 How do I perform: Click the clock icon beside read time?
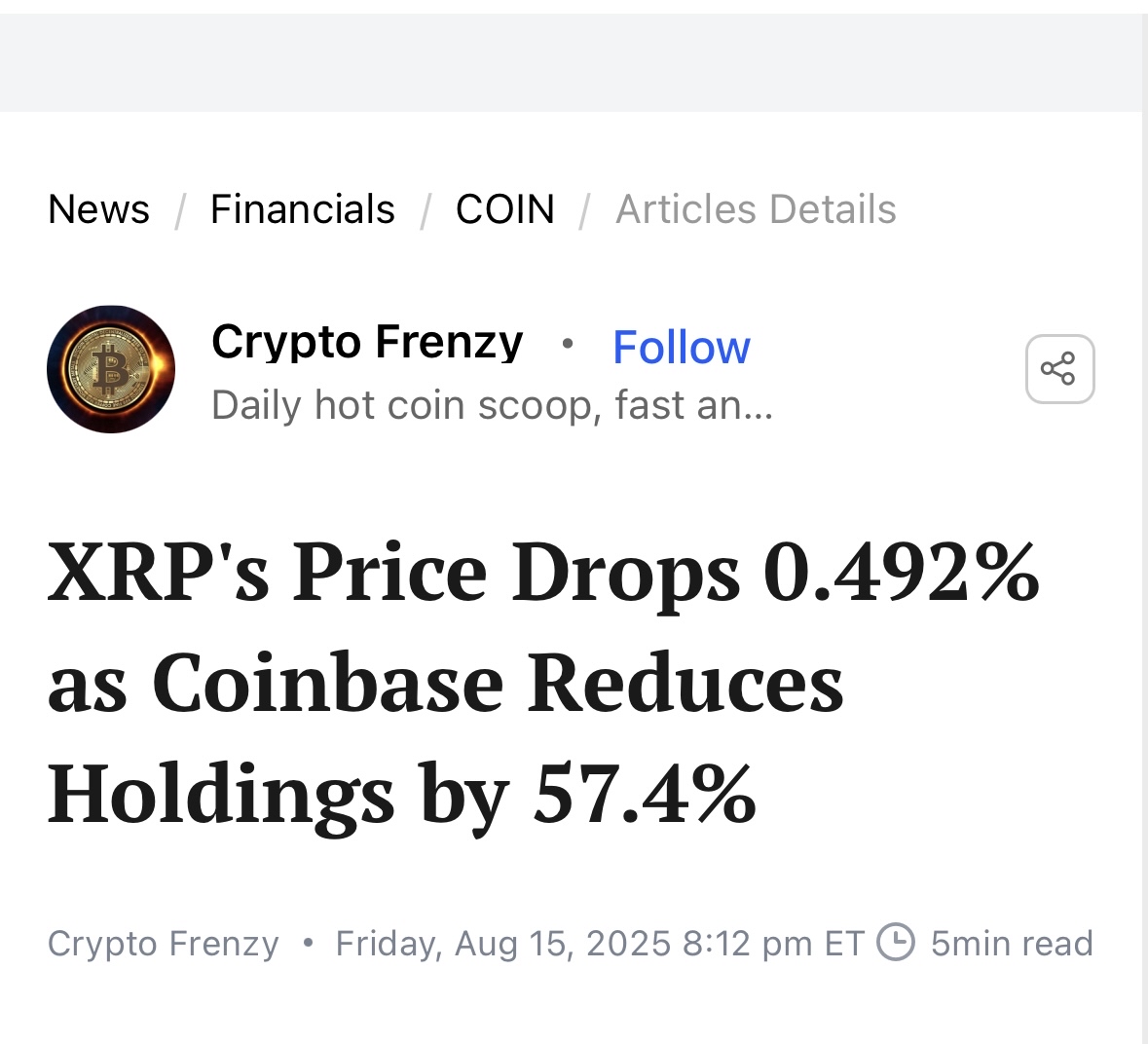896,943
